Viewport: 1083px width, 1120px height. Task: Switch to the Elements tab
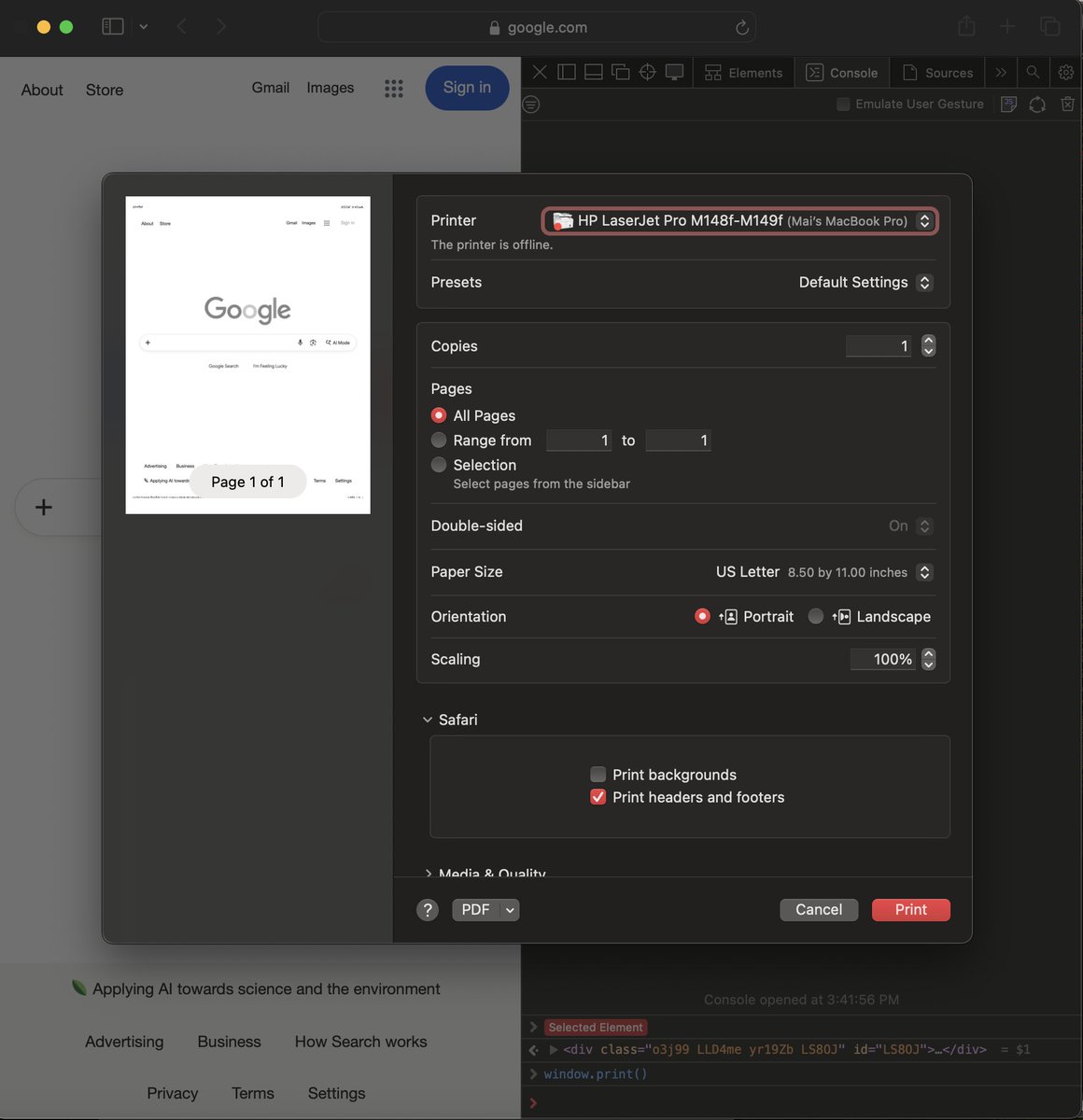tap(744, 73)
